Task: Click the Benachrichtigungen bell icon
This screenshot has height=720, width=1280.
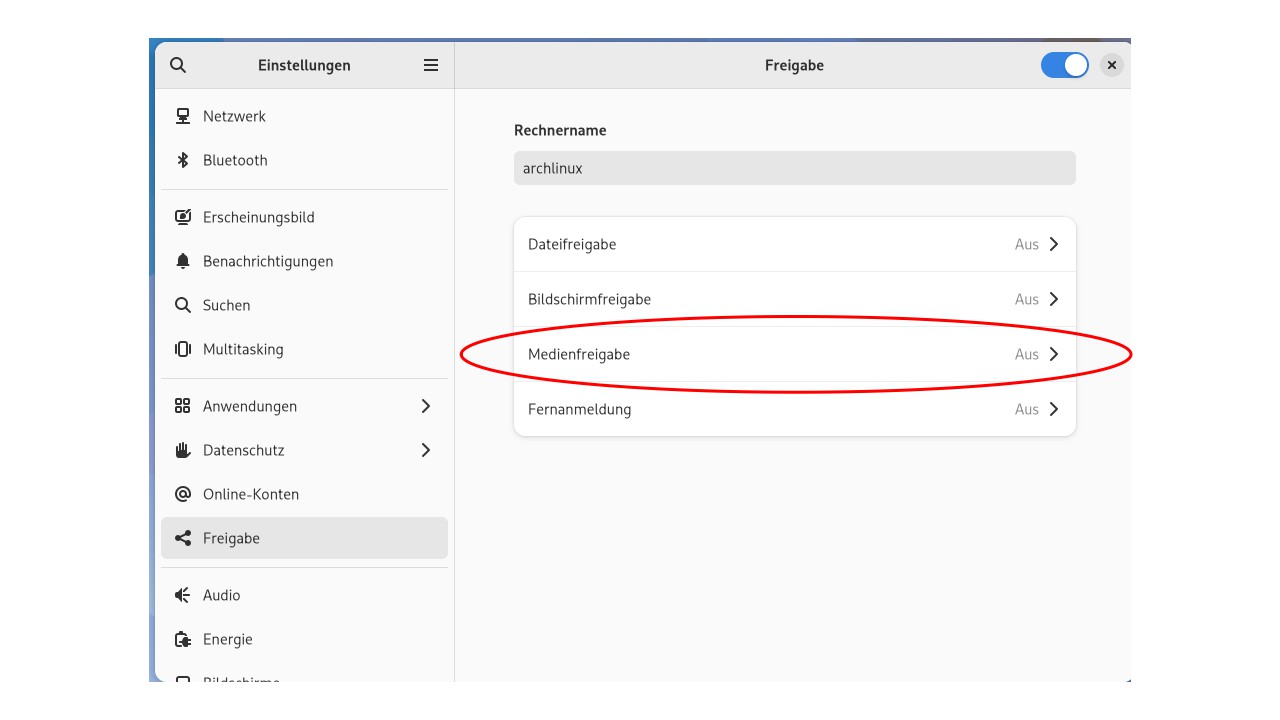Action: click(183, 261)
